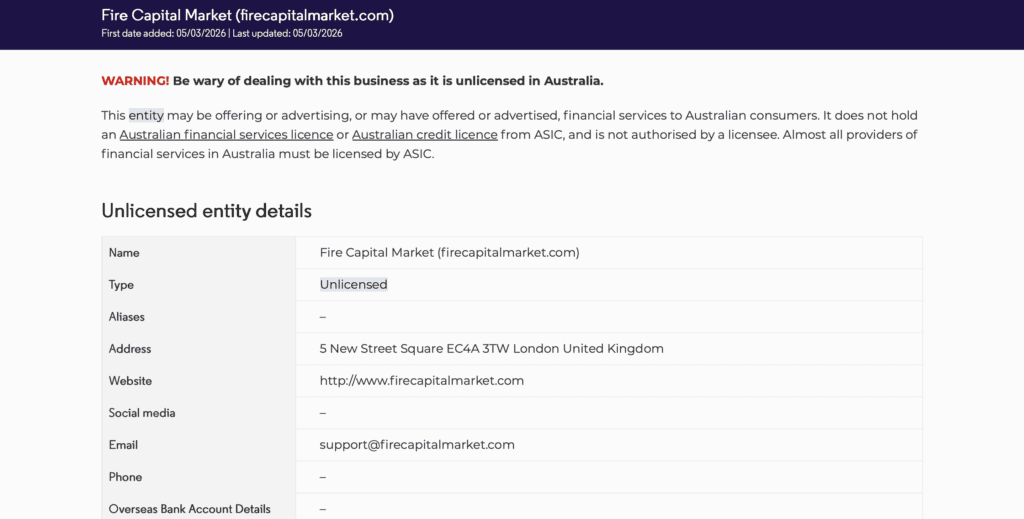The width and height of the screenshot is (1024, 519).
Task: Click the support@firecapitalmarket.com email address
Action: pos(417,445)
